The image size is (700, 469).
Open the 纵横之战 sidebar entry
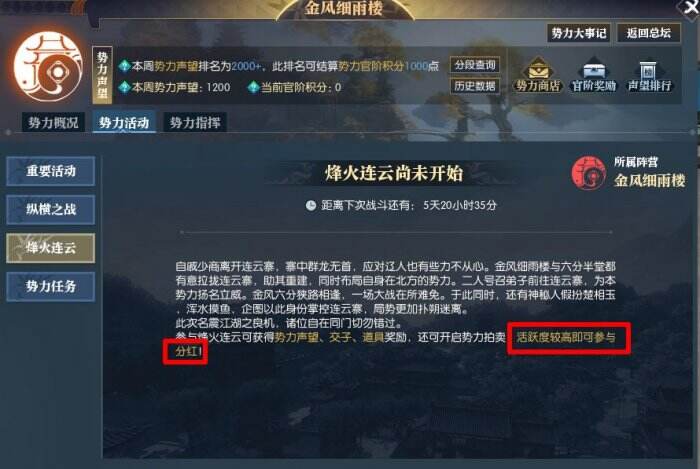pos(50,209)
